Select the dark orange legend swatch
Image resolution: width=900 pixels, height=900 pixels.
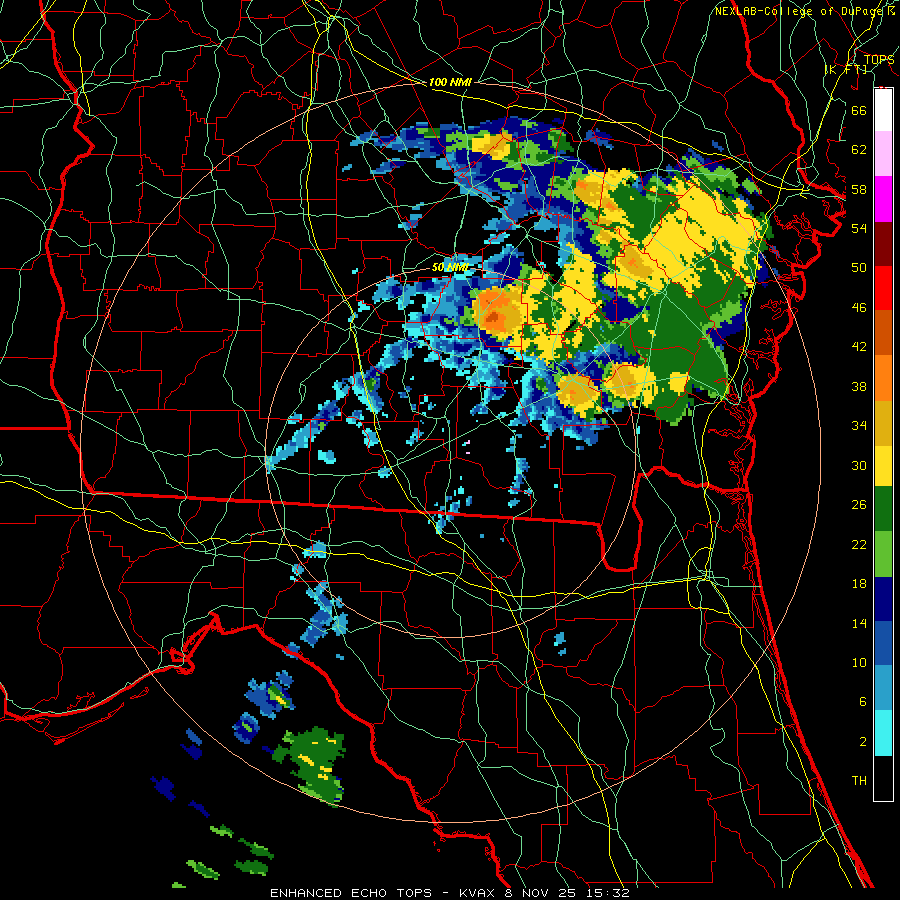pos(883,332)
